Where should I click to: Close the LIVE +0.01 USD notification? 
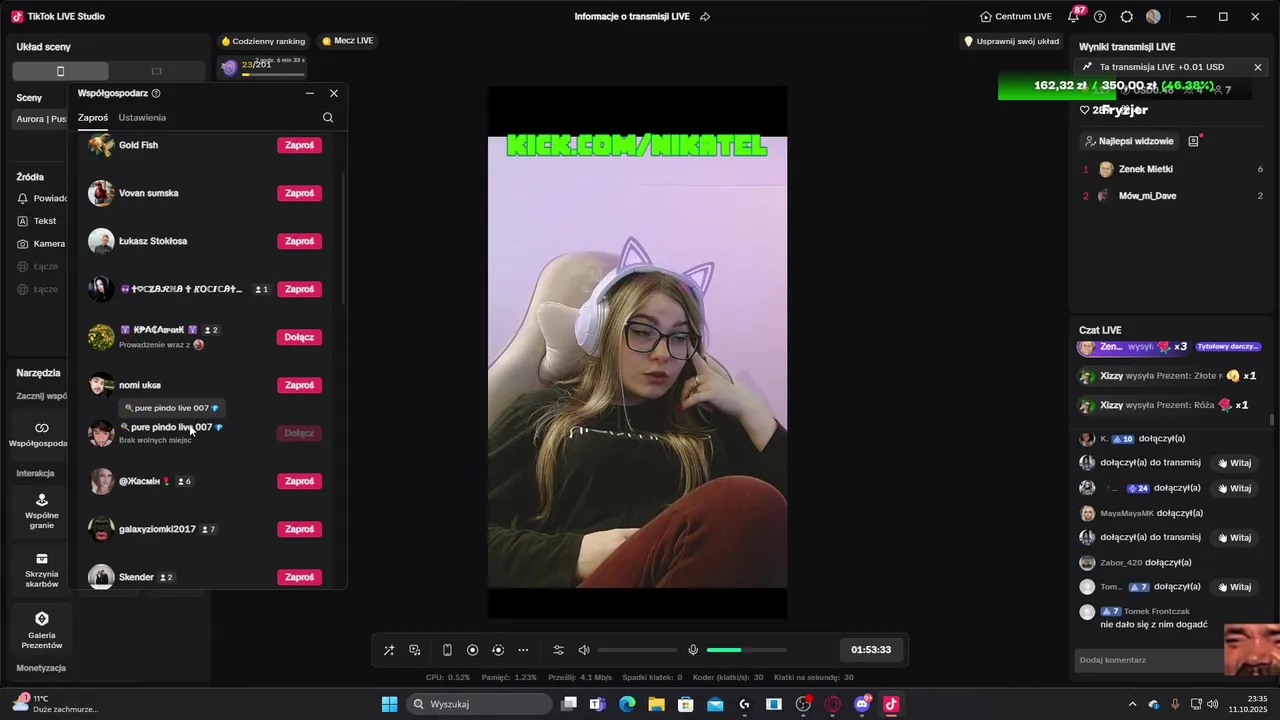point(1258,67)
